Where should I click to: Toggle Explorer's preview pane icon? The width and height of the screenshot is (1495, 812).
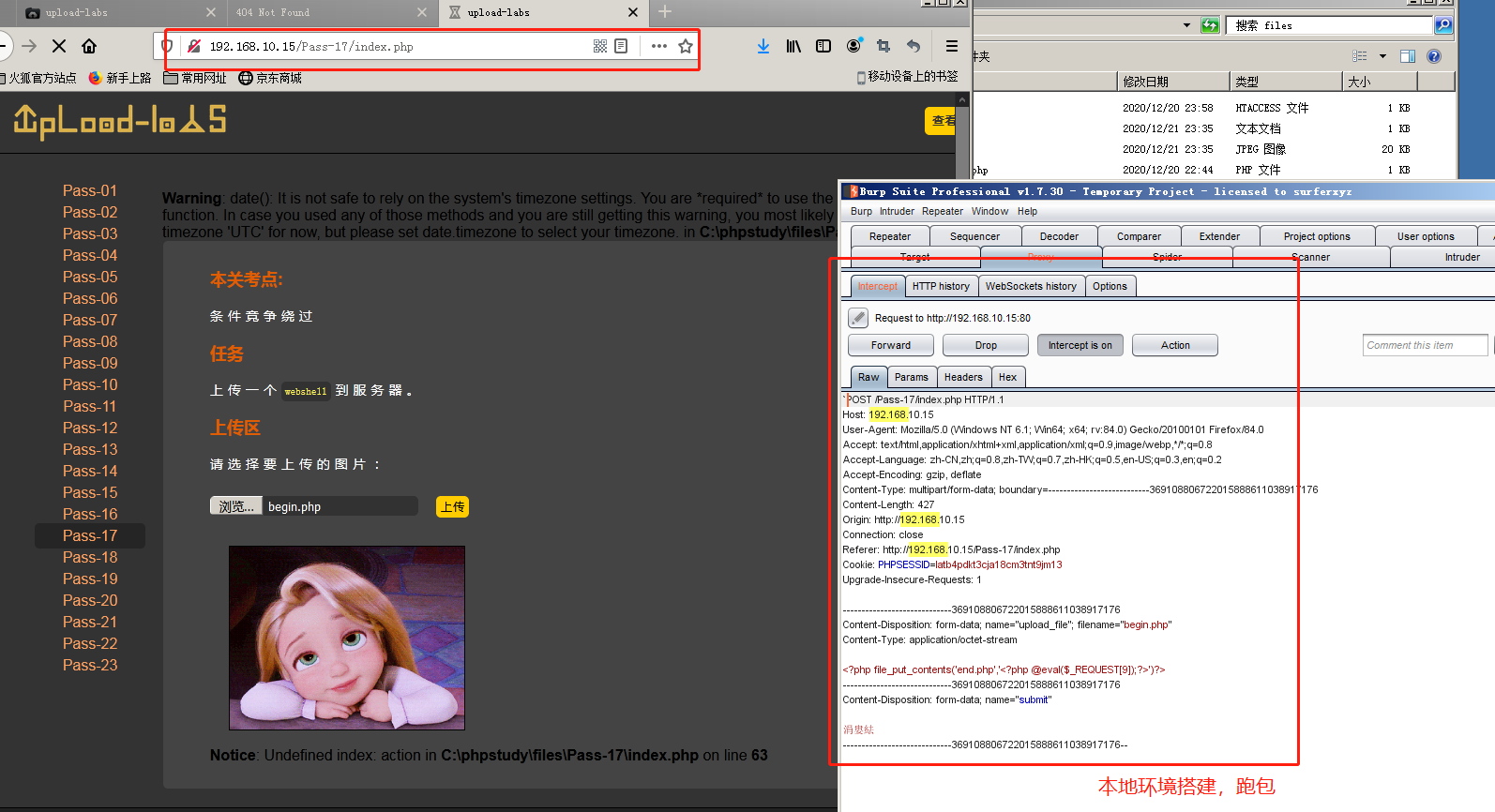pyautogui.click(x=1408, y=56)
